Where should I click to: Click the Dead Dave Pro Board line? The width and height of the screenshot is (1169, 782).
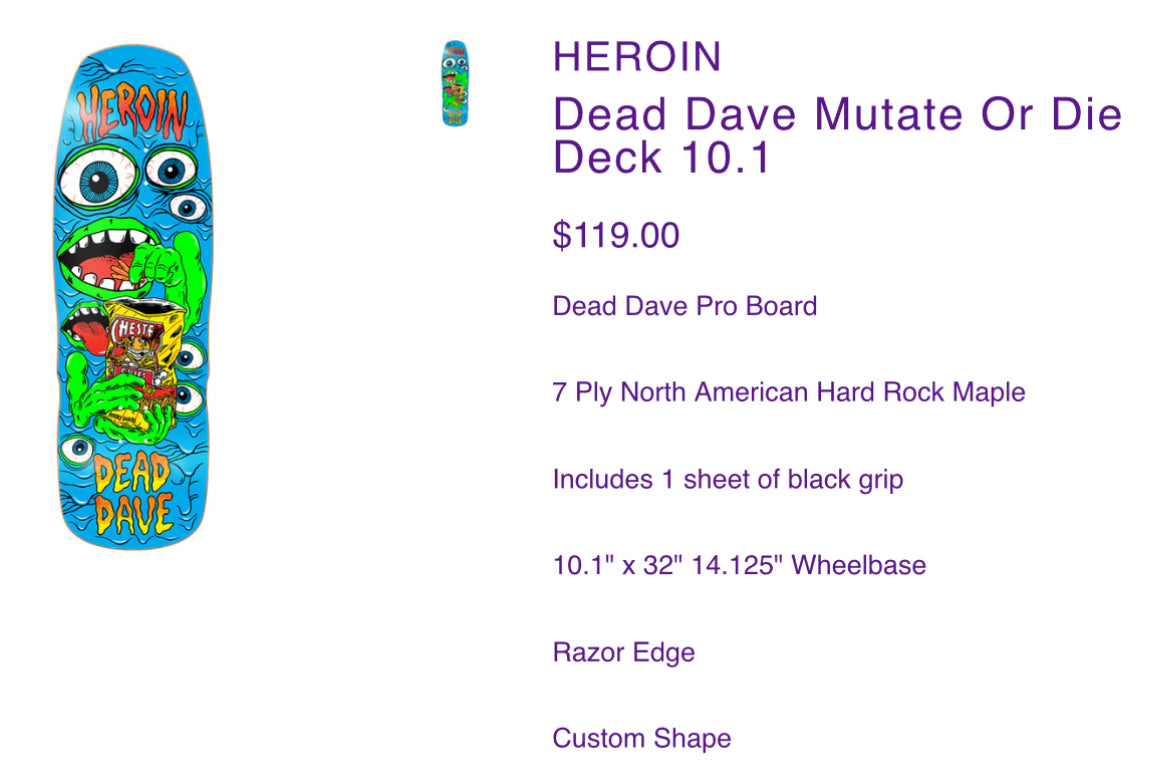[x=684, y=306]
